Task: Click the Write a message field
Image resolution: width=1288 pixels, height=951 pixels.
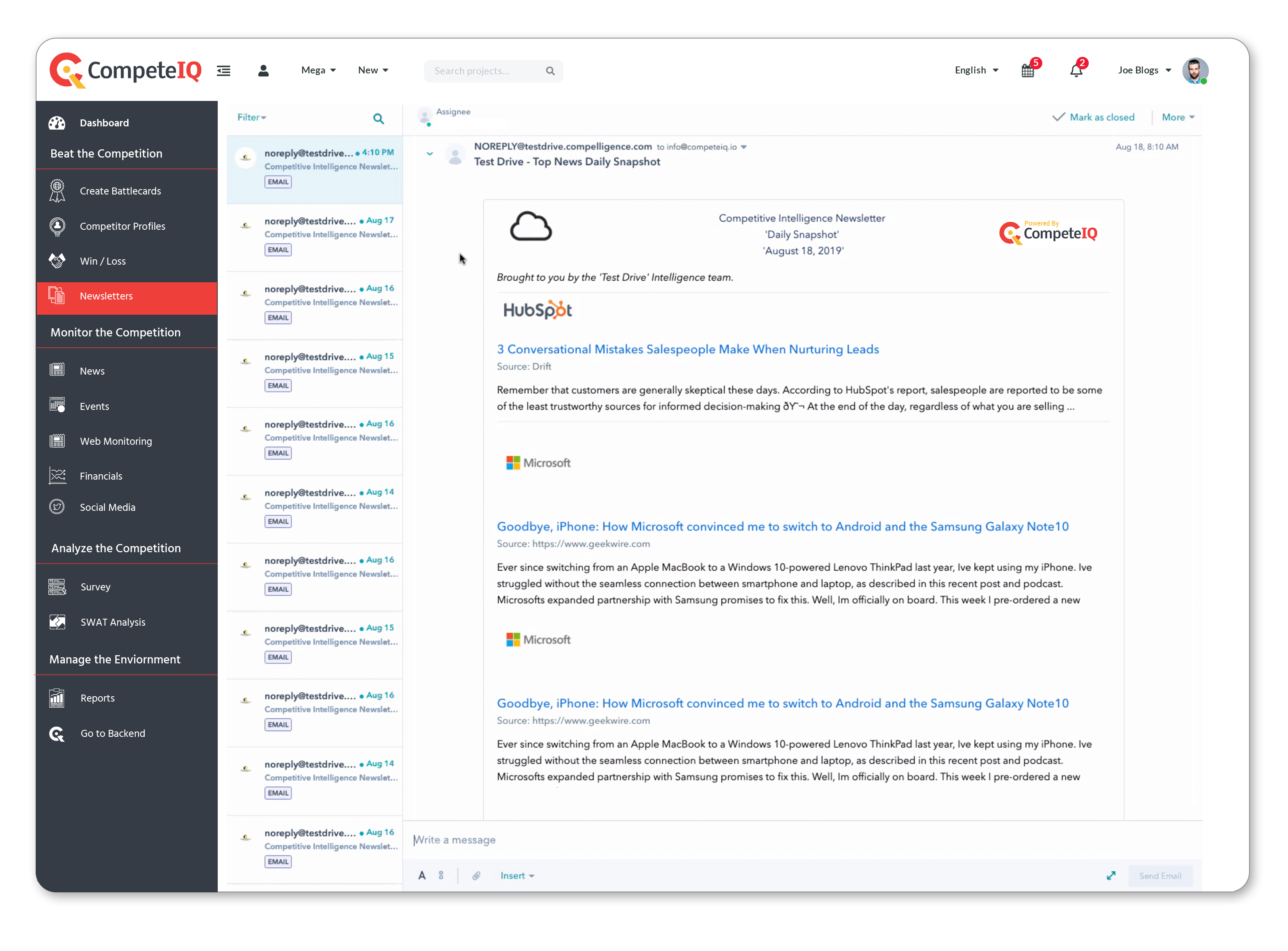Action: tap(802, 839)
